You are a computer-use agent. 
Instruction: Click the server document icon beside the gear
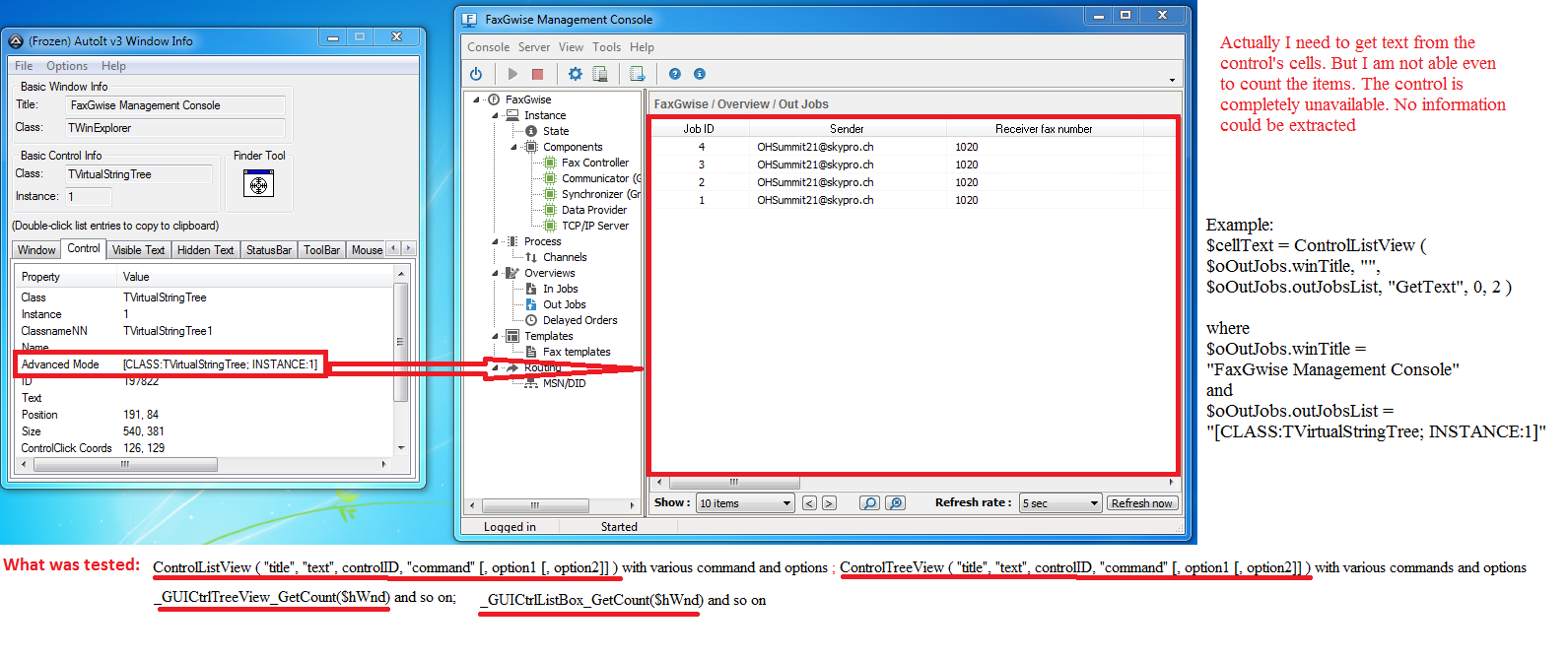[599, 74]
